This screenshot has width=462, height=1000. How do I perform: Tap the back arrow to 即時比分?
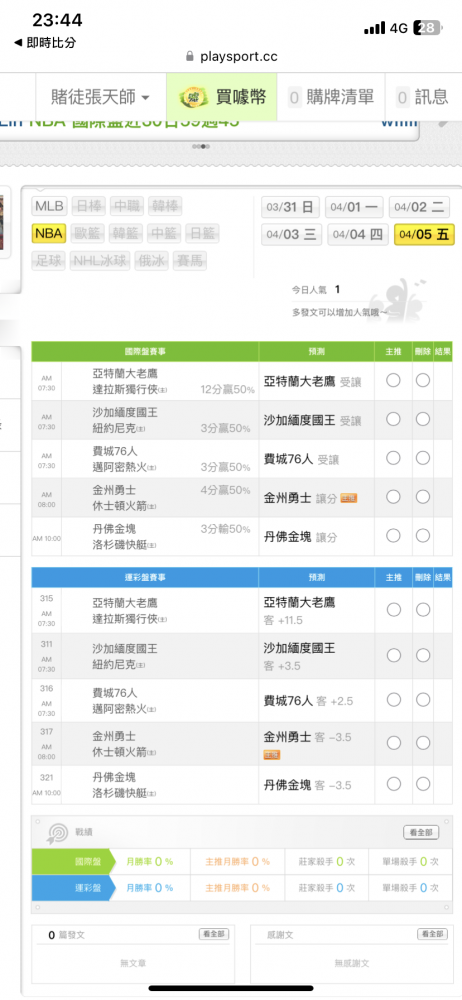[x=19, y=43]
